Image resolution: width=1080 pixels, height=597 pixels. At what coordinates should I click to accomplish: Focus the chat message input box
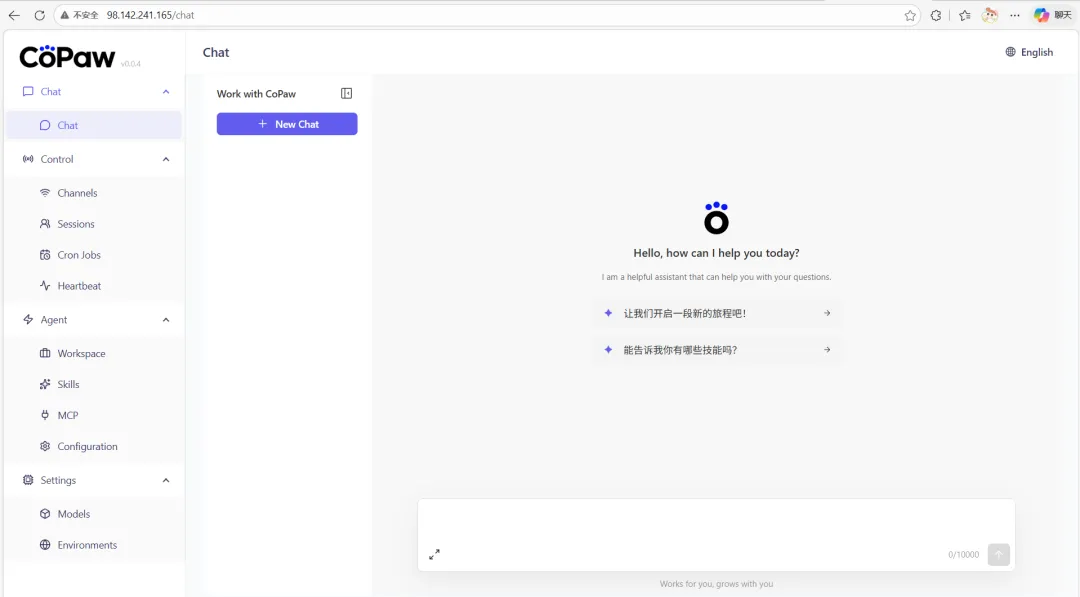(x=716, y=521)
